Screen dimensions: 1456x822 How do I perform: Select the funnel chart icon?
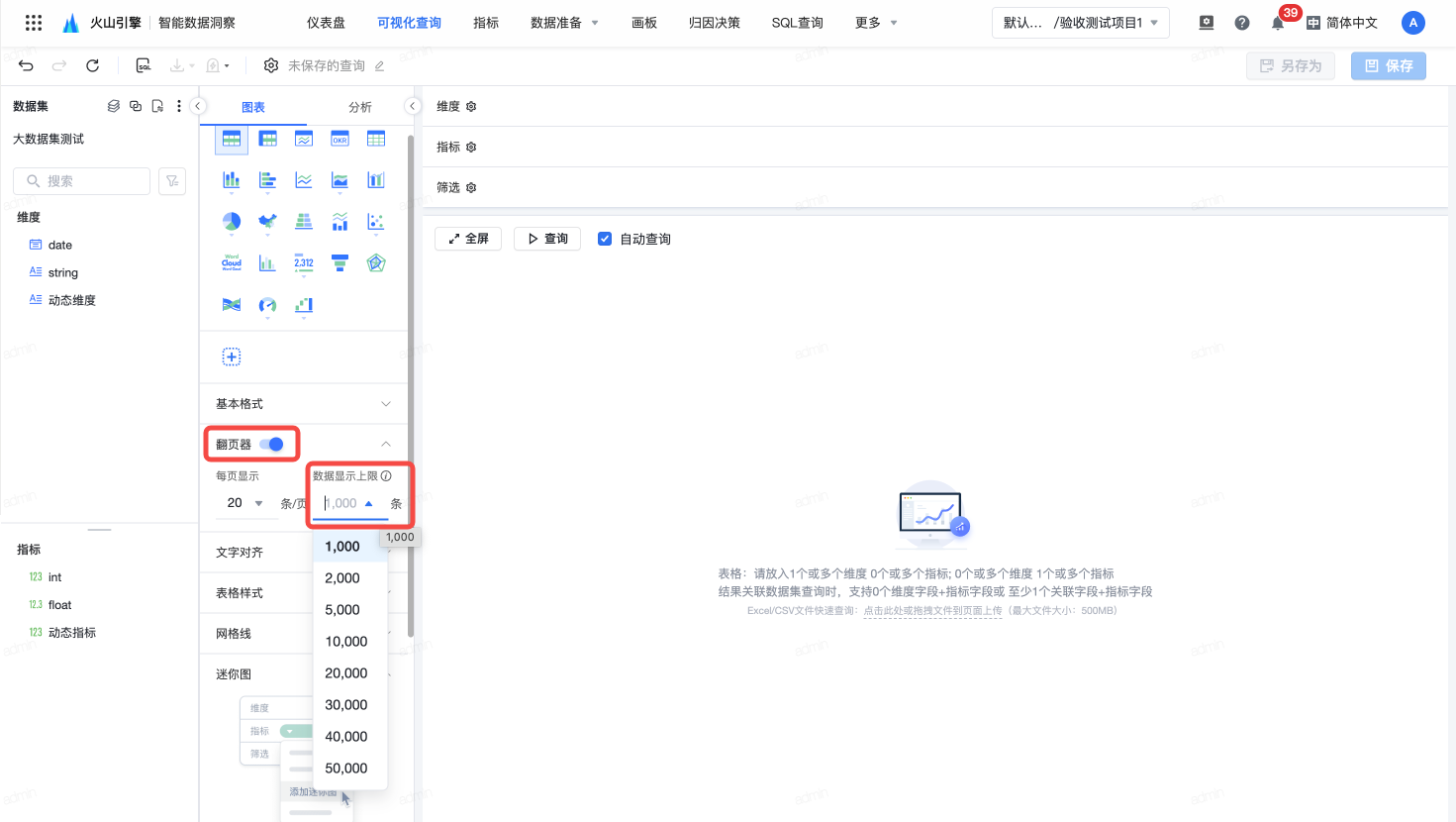click(x=340, y=262)
